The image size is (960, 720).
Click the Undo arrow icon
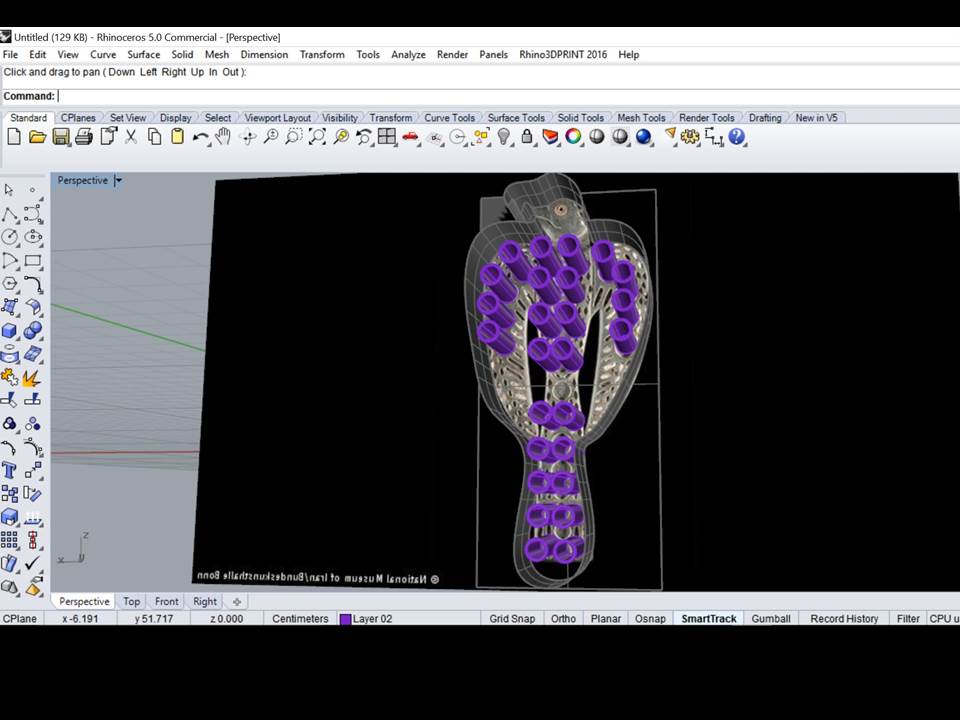200,137
